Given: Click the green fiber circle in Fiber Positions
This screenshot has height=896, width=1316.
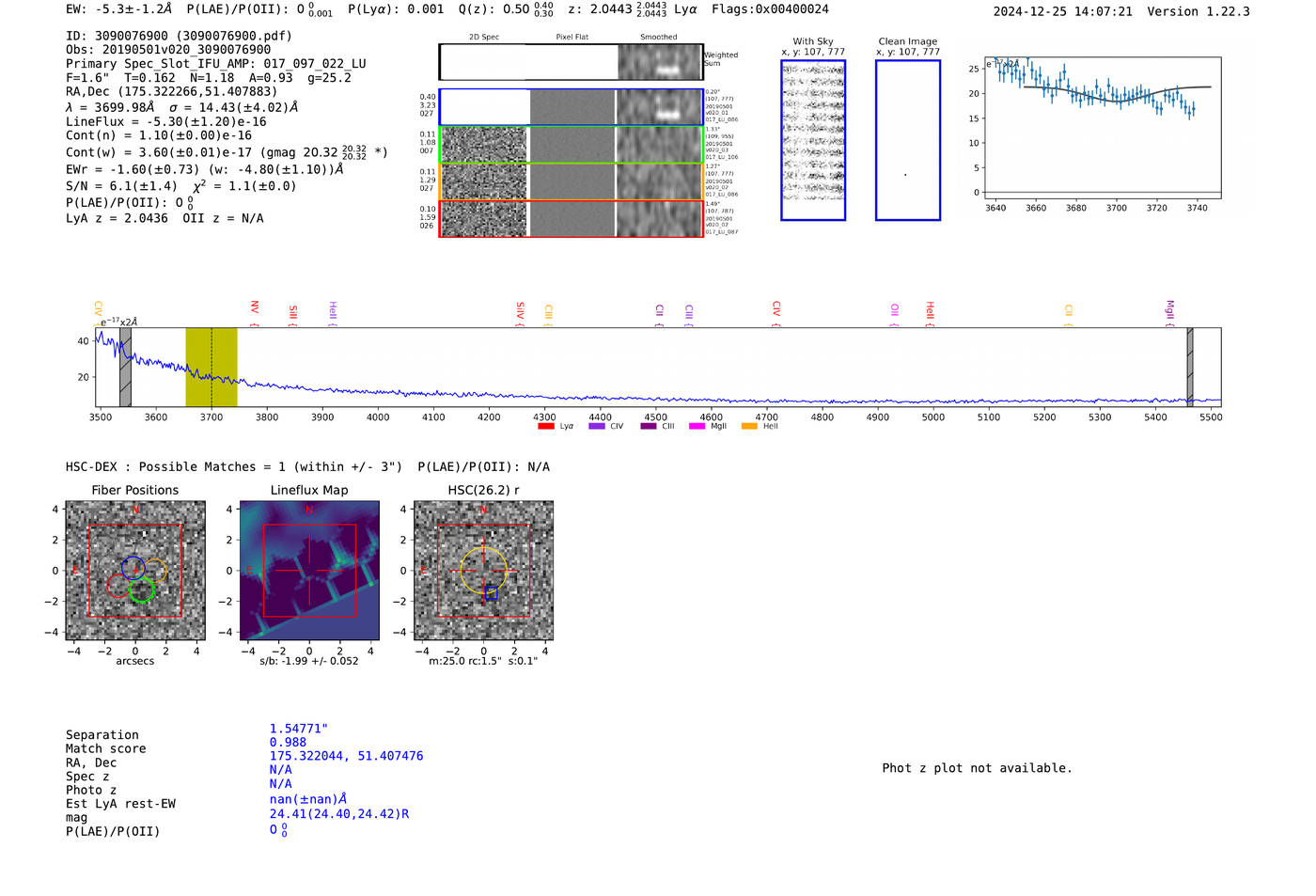Looking at the screenshot, I should point(142,590).
